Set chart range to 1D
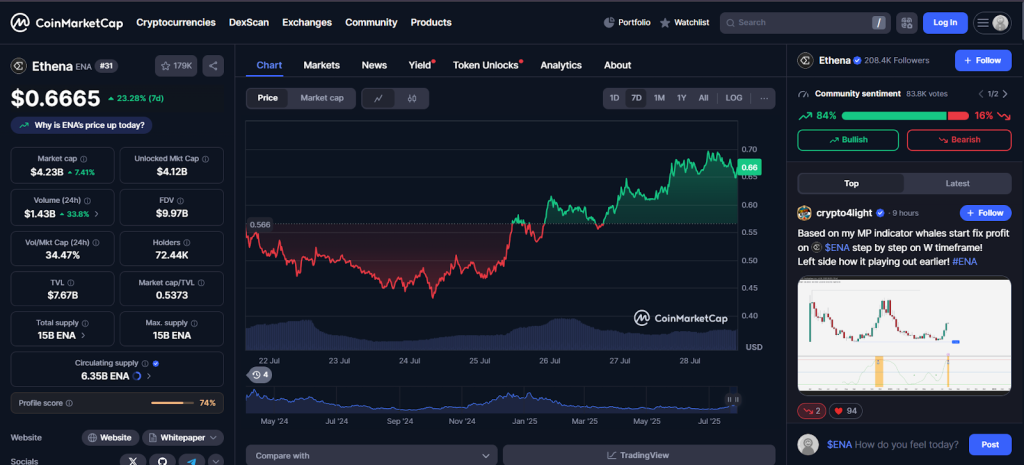The height and width of the screenshot is (465, 1024). point(615,98)
